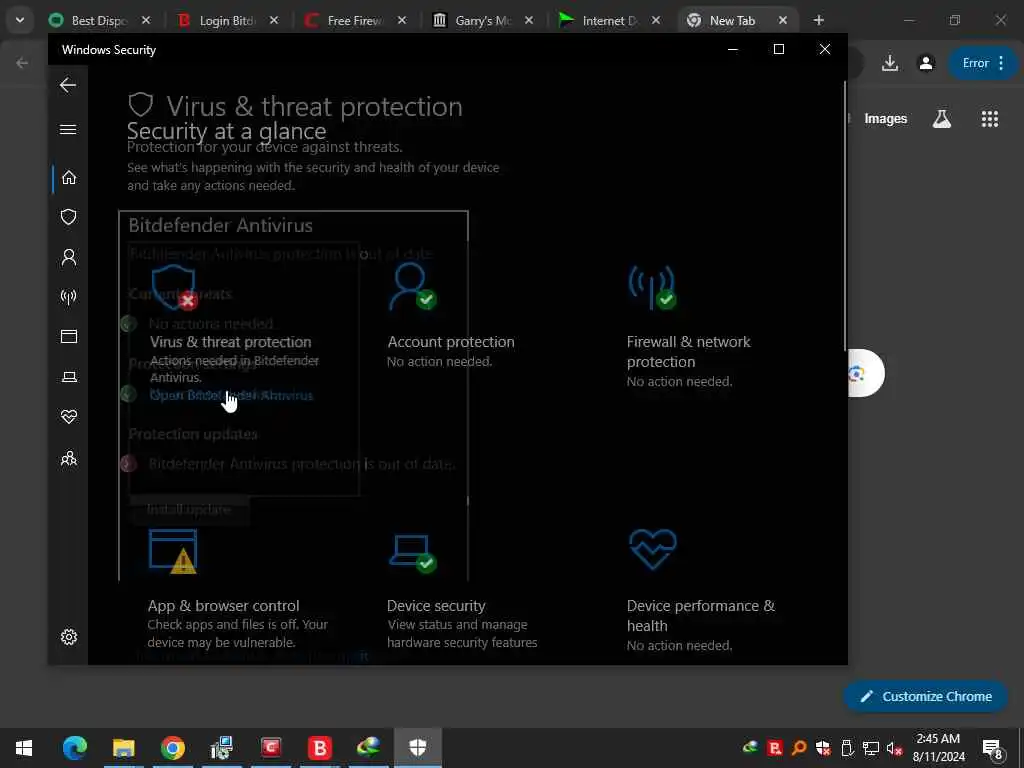Click the Account protection tile icon

(412, 286)
